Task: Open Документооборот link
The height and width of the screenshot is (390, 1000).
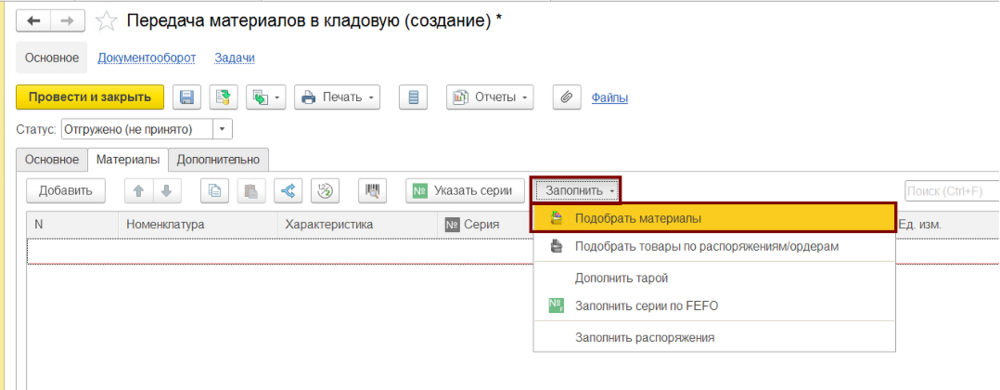Action: [x=147, y=58]
